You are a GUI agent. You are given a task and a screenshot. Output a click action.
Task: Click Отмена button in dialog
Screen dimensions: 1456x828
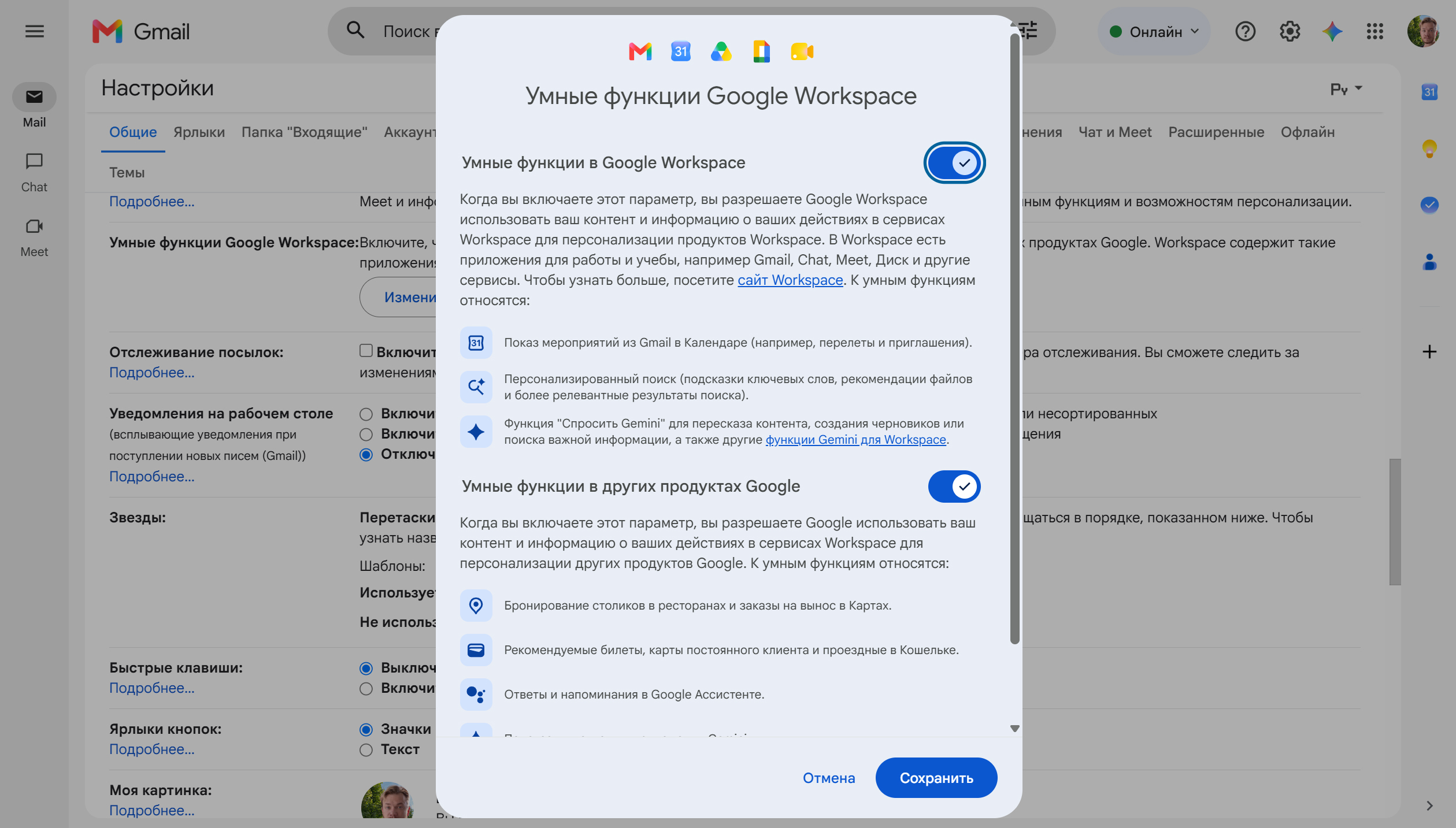point(828,778)
